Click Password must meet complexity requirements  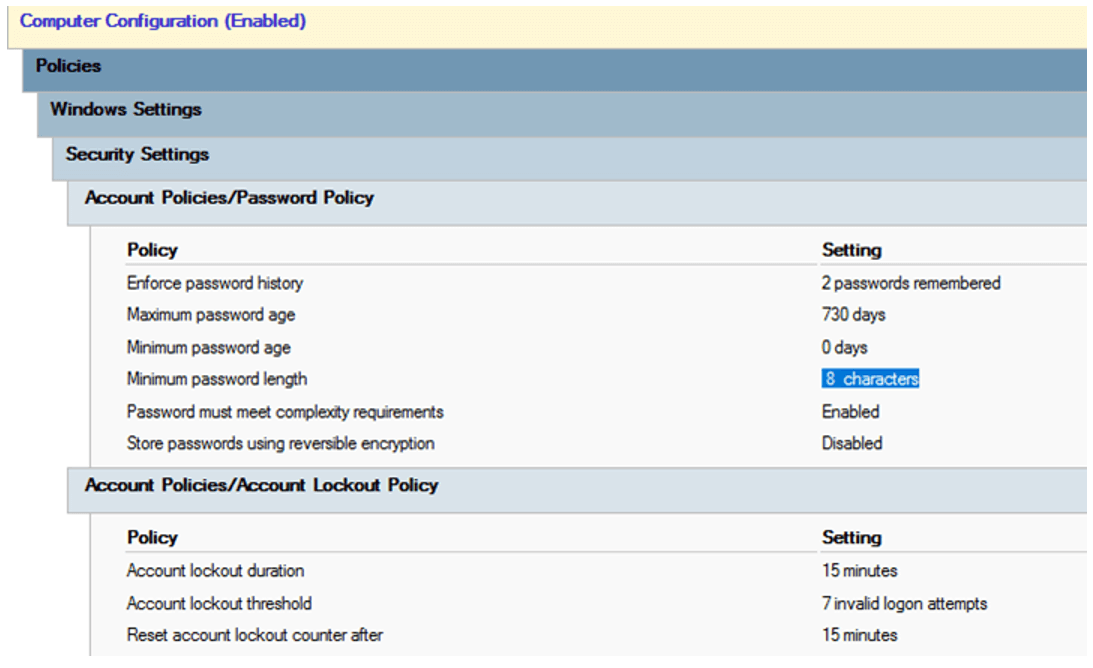tap(284, 411)
